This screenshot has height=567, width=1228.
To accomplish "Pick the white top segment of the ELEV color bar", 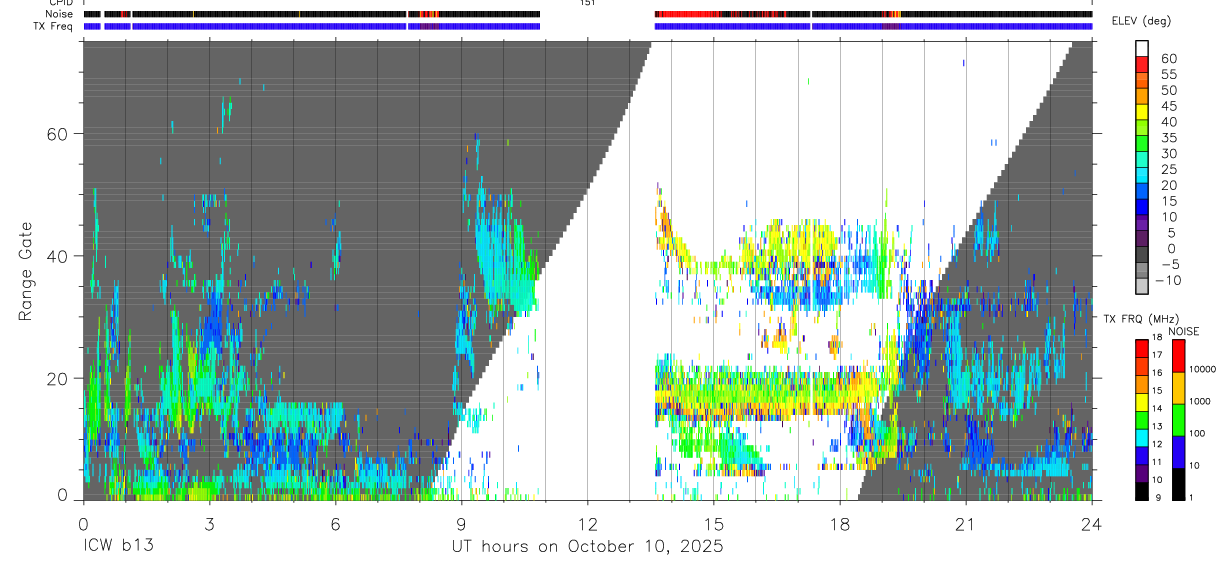I will tap(1142, 49).
